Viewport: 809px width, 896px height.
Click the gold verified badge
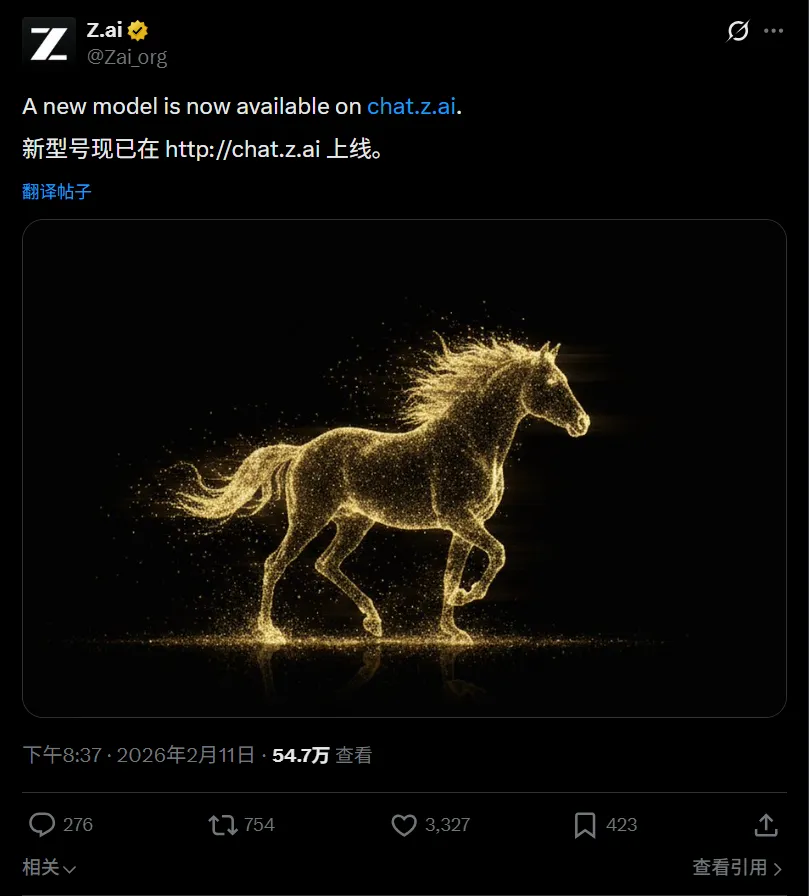(138, 30)
